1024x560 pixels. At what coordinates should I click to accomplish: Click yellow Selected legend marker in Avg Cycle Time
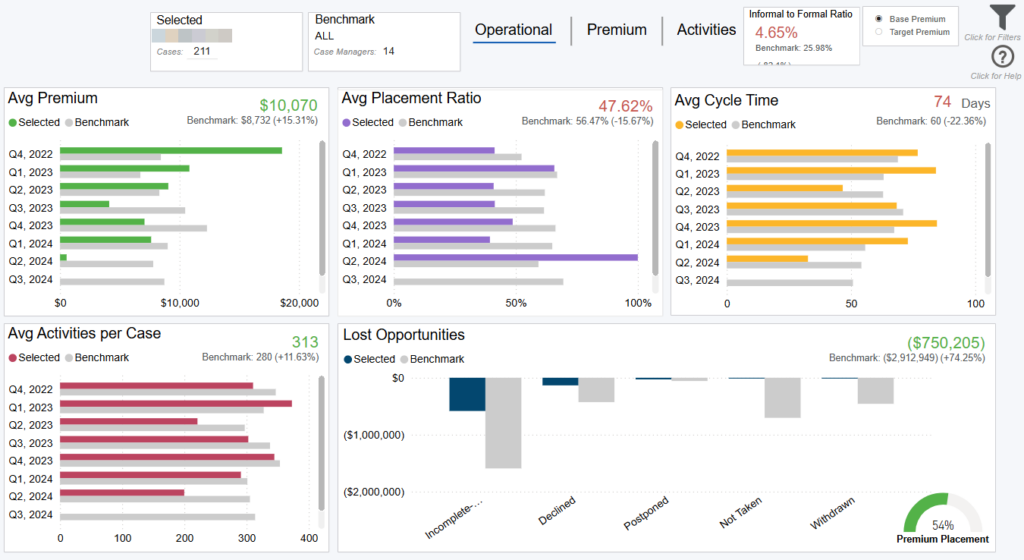pyautogui.click(x=680, y=125)
